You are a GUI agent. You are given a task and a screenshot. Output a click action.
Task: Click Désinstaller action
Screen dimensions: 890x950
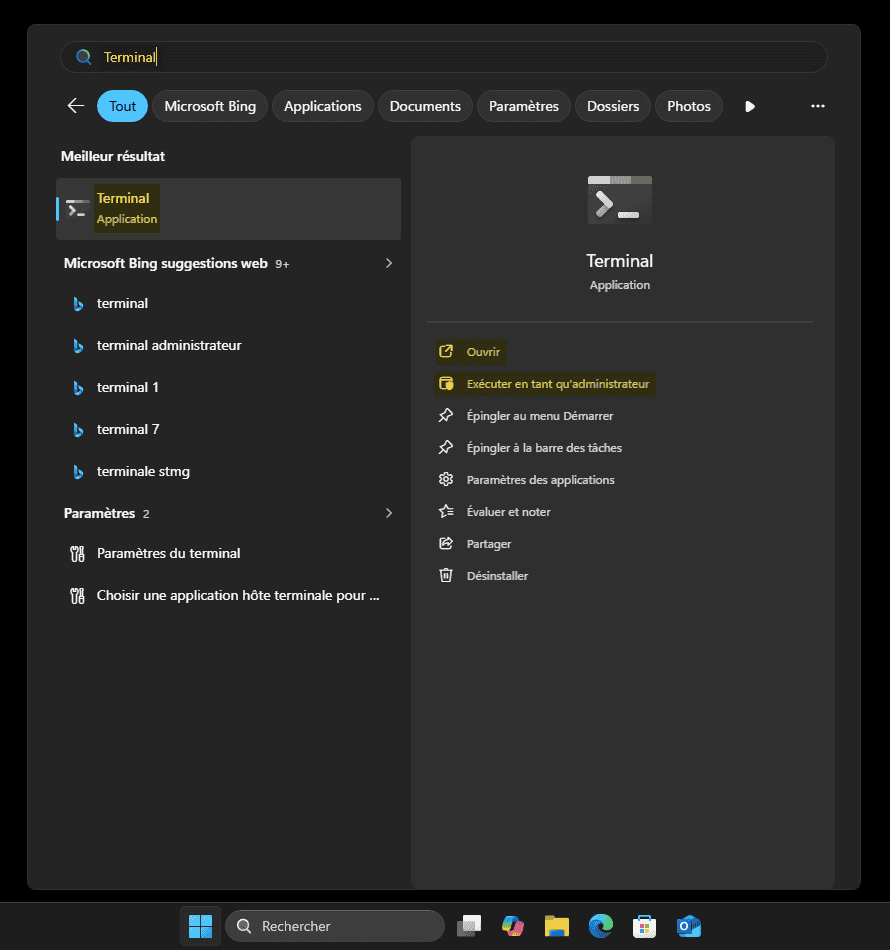[x=483, y=576]
